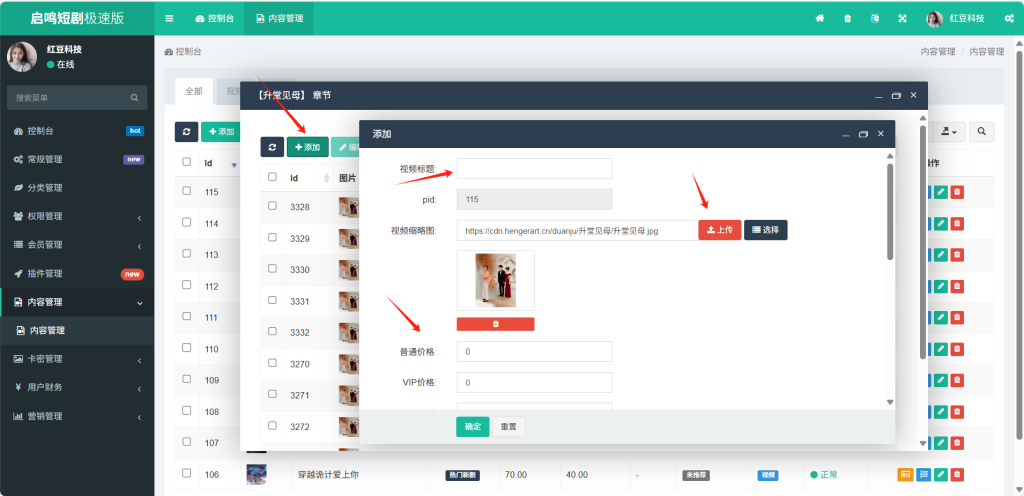Viewport: 1024px width, 496px height.
Task: Click the red delete button under the thumbnail
Action: coord(495,324)
